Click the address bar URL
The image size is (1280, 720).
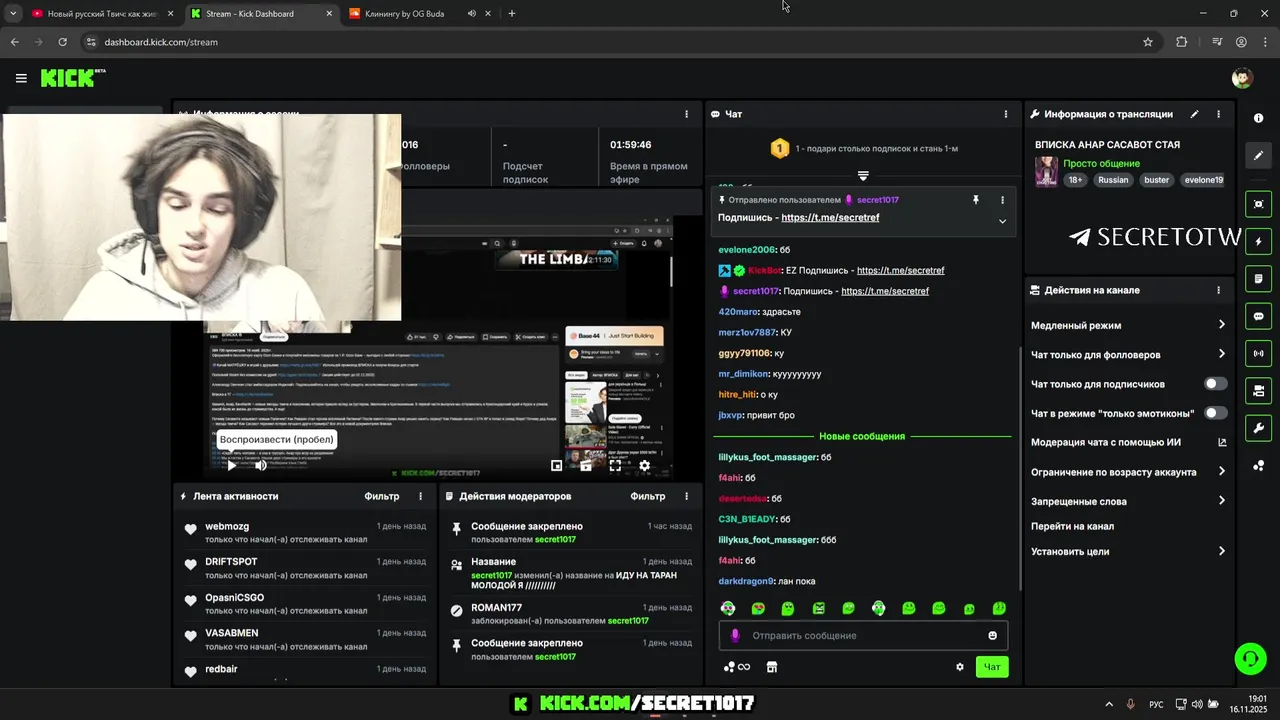[x=161, y=42]
